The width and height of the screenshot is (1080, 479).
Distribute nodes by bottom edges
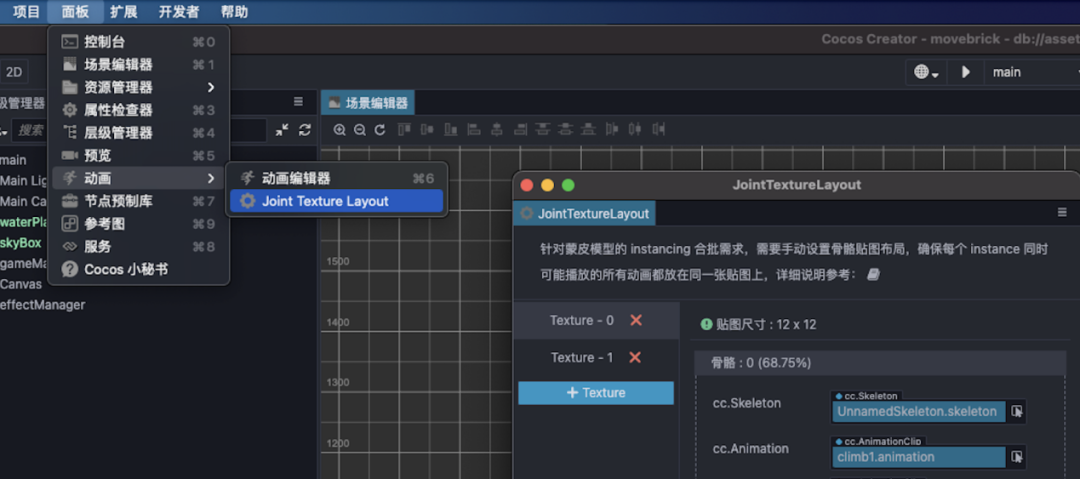[588, 129]
